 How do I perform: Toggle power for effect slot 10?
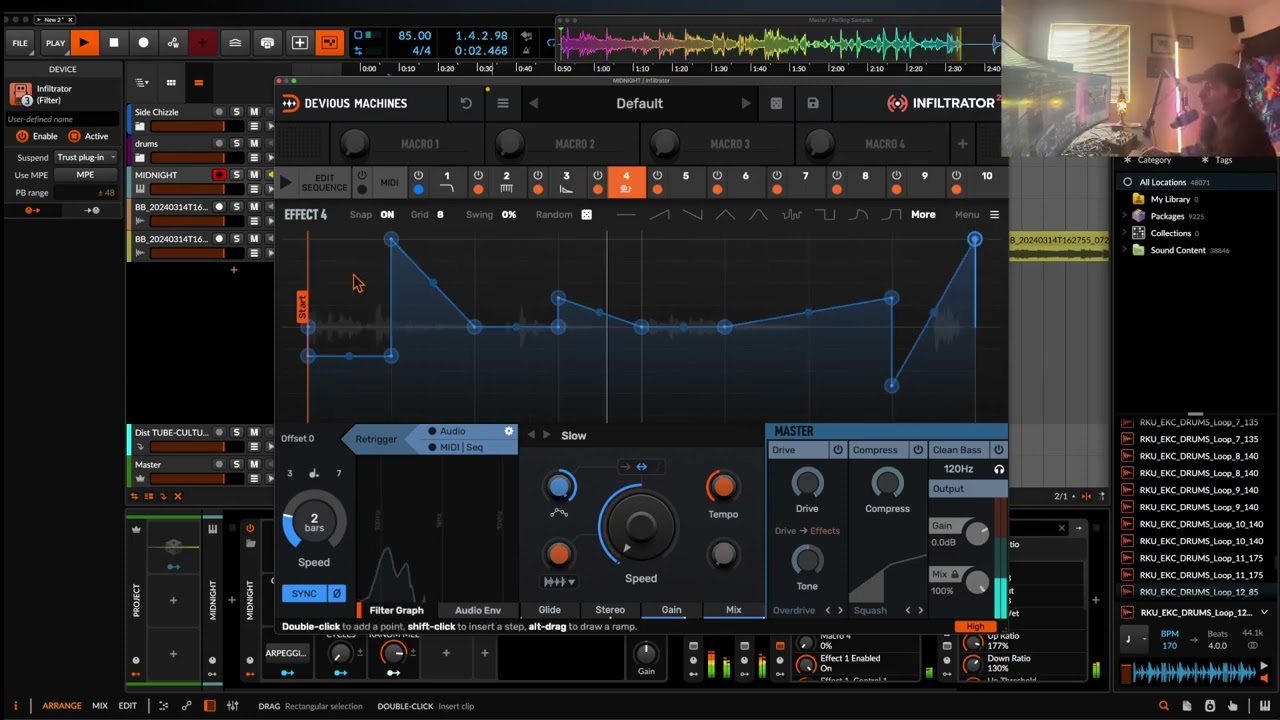[x=956, y=176]
